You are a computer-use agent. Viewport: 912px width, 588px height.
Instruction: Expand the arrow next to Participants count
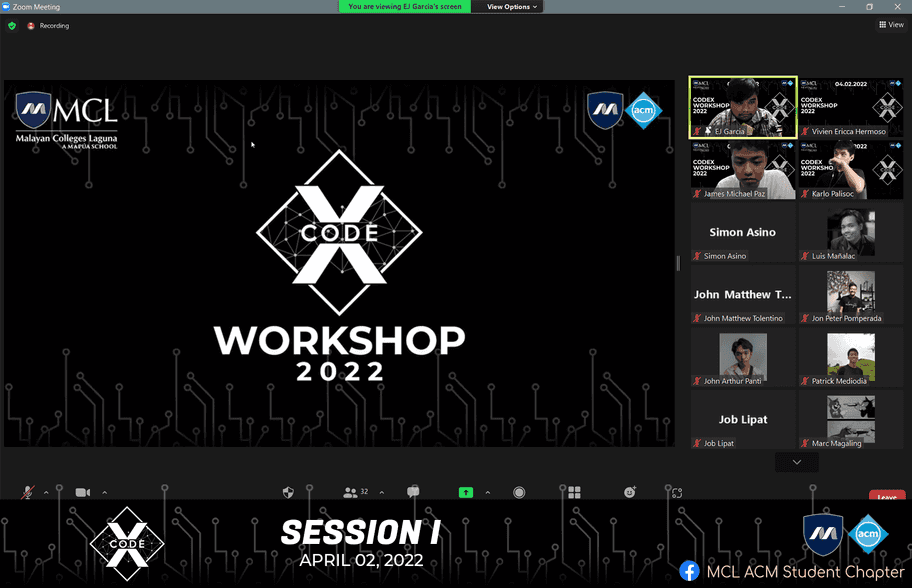pyautogui.click(x=381, y=492)
